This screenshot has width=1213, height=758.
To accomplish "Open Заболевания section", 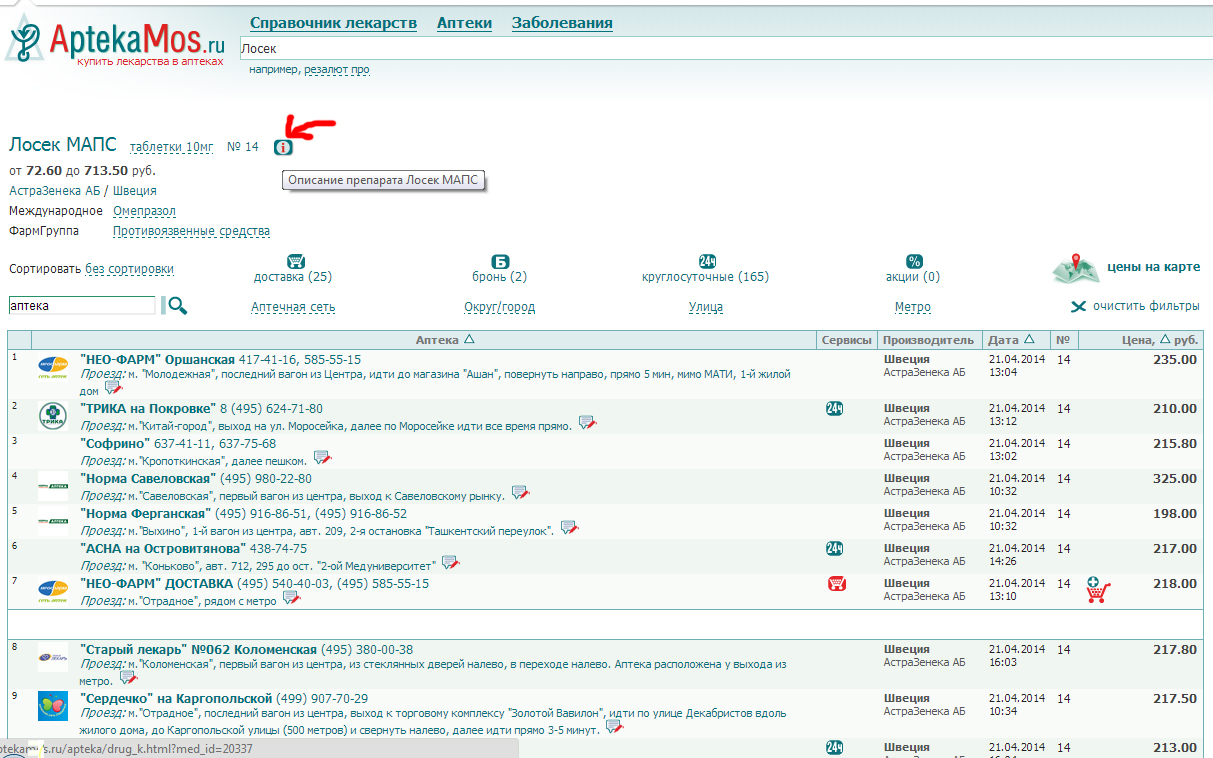I will pos(562,23).
